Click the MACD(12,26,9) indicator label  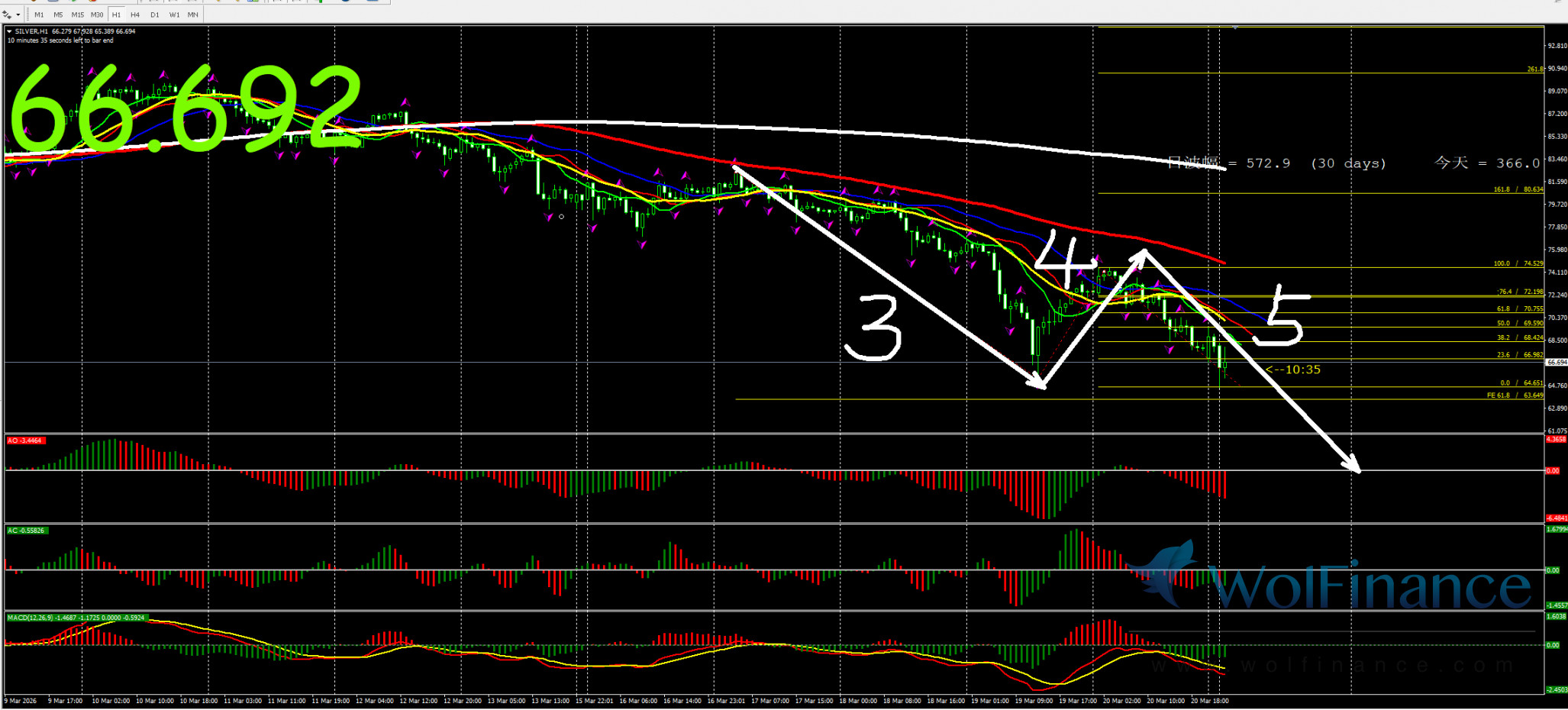[76, 617]
